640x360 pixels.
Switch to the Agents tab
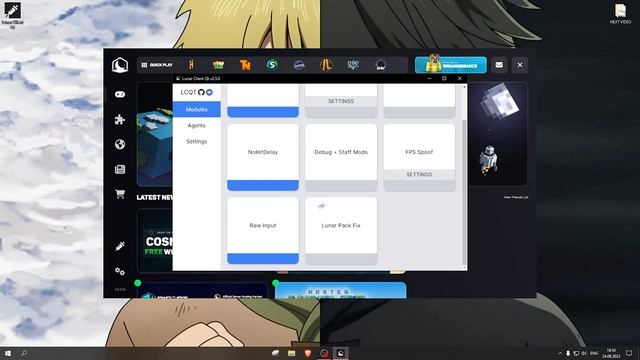[197, 125]
